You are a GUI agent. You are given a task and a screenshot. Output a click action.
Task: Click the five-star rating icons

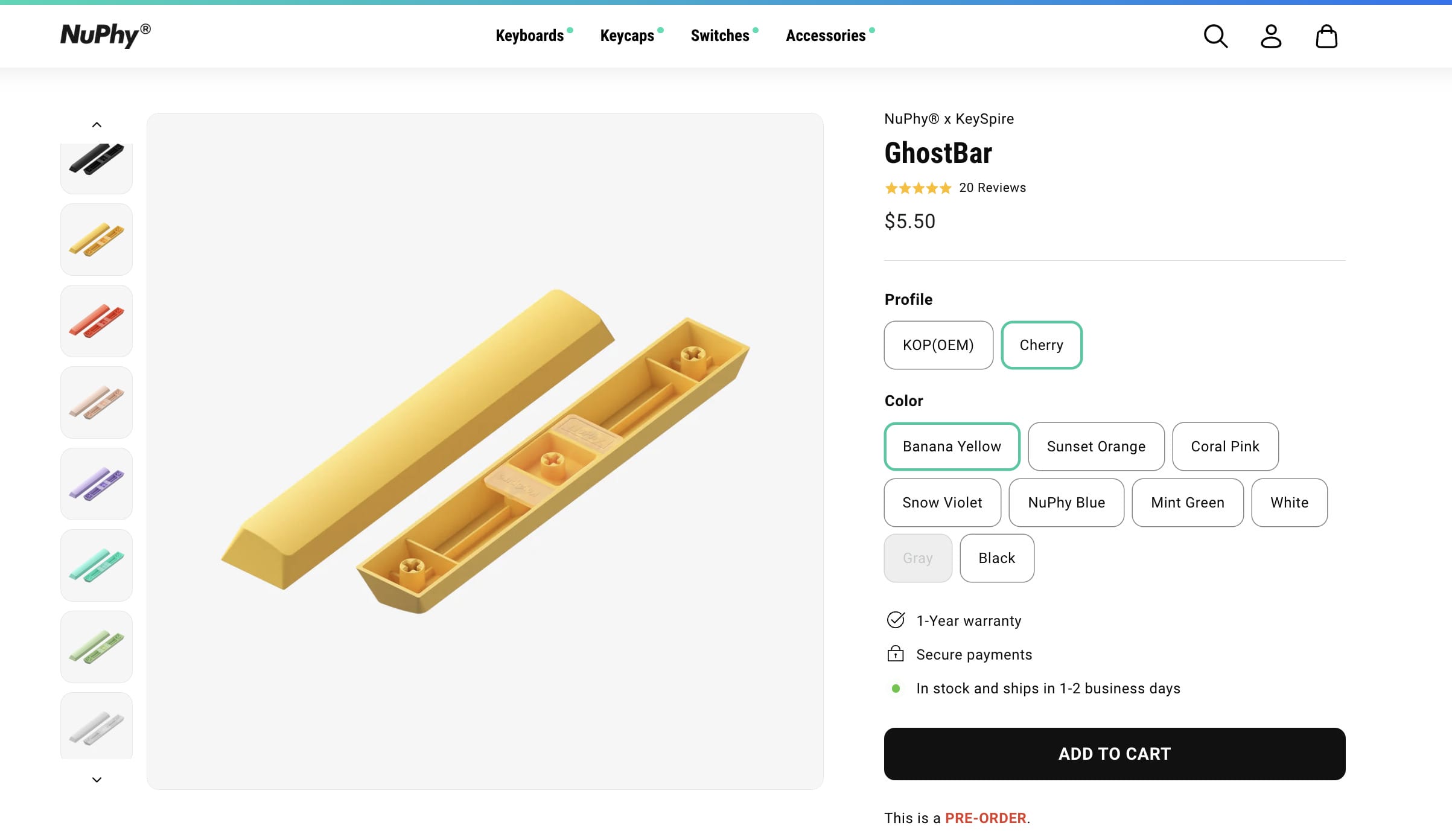click(x=917, y=188)
